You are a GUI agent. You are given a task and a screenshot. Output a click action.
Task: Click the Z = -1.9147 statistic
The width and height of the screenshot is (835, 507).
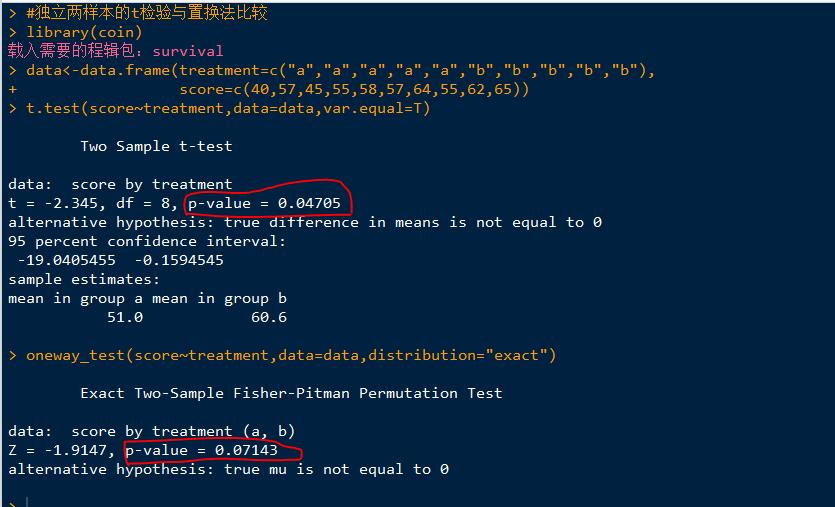[x=58, y=450]
